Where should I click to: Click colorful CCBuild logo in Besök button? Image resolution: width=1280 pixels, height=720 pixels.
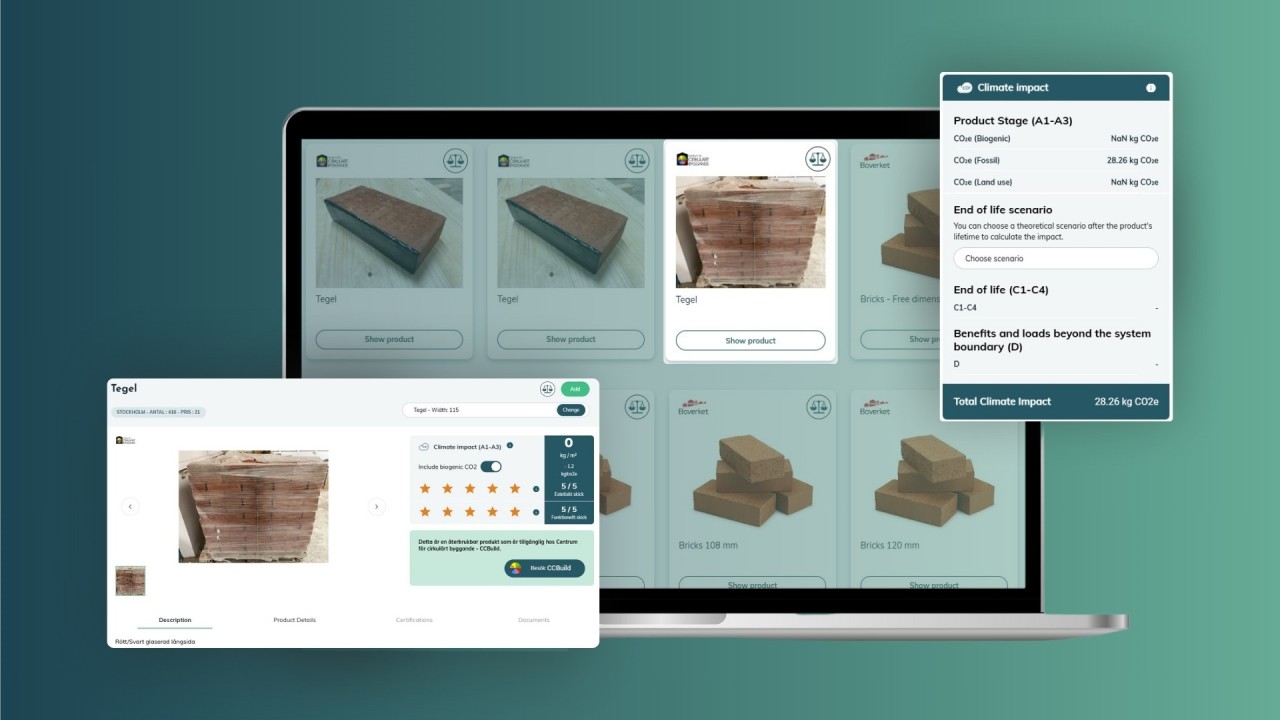click(x=516, y=568)
